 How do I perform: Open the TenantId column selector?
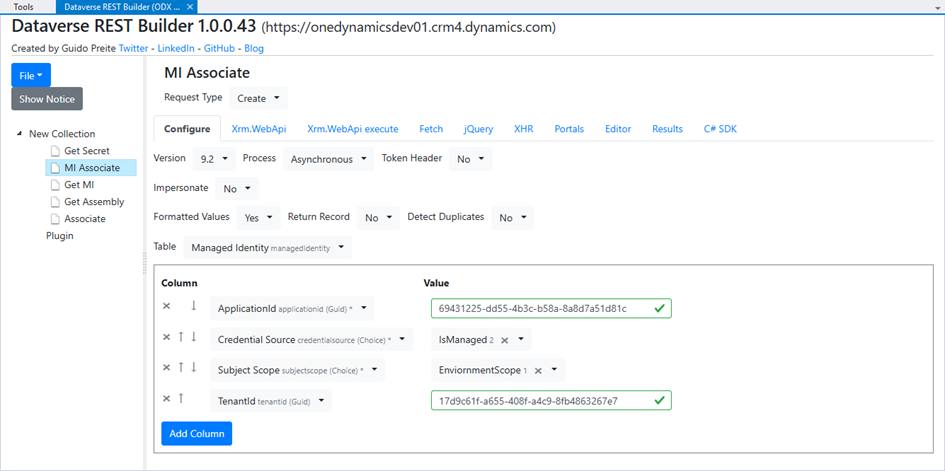pyautogui.click(x=271, y=401)
